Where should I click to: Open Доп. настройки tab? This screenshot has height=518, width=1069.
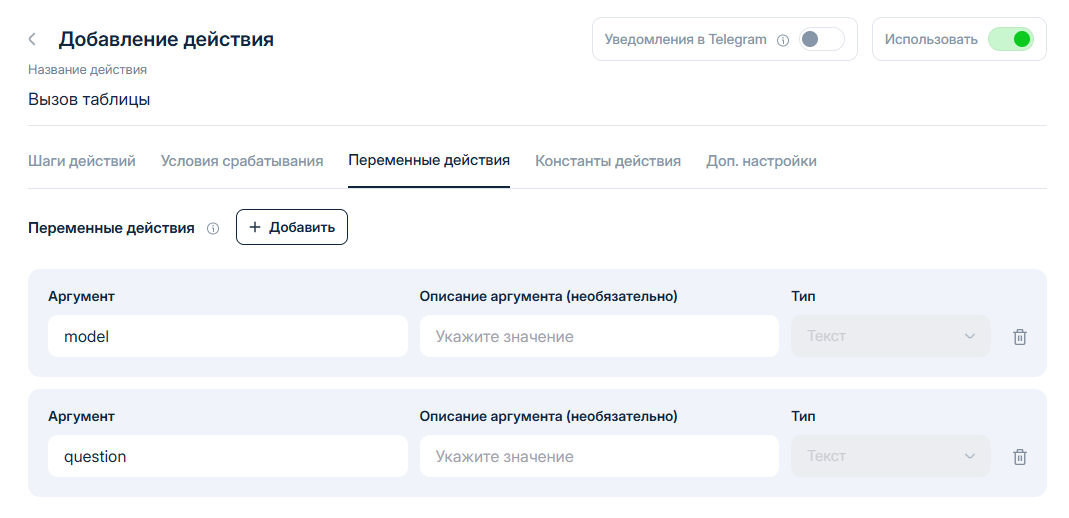click(761, 161)
